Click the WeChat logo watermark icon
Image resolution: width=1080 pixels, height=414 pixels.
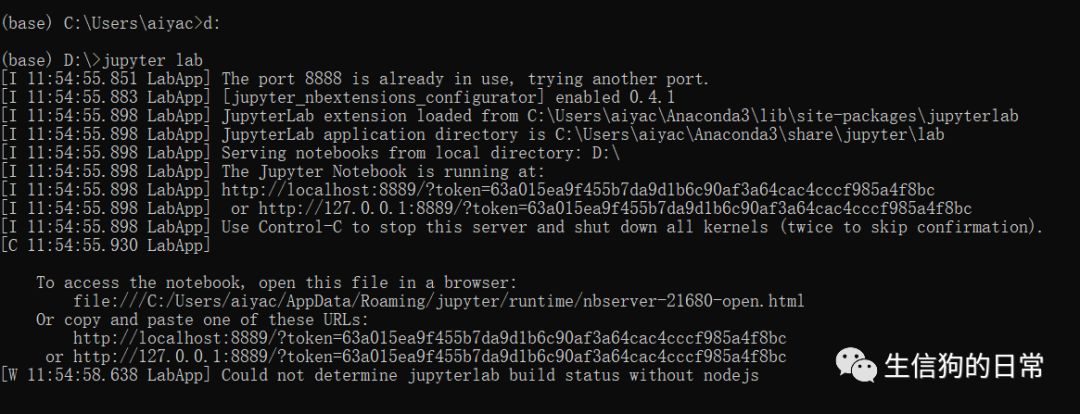(x=856, y=365)
